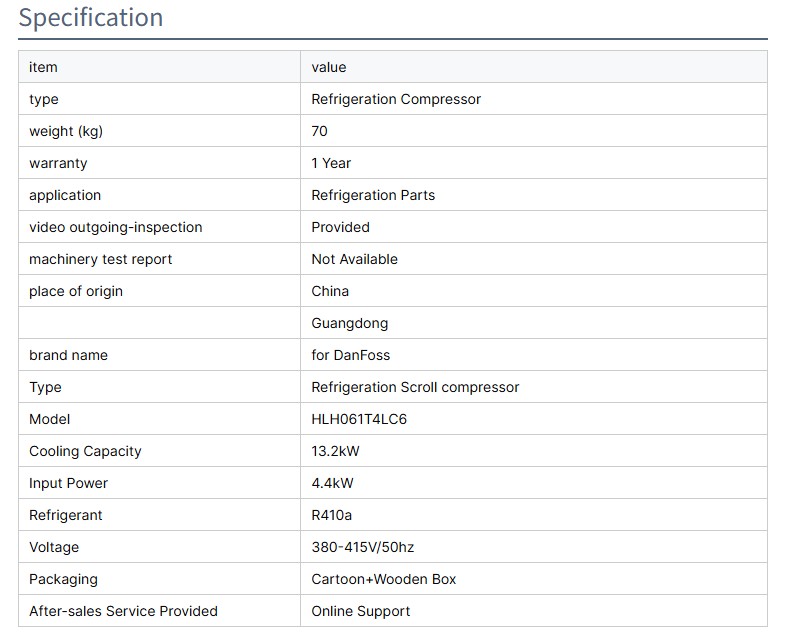The height and width of the screenshot is (644, 787).
Task: Click the "item" column header cell
Action: click(44, 67)
